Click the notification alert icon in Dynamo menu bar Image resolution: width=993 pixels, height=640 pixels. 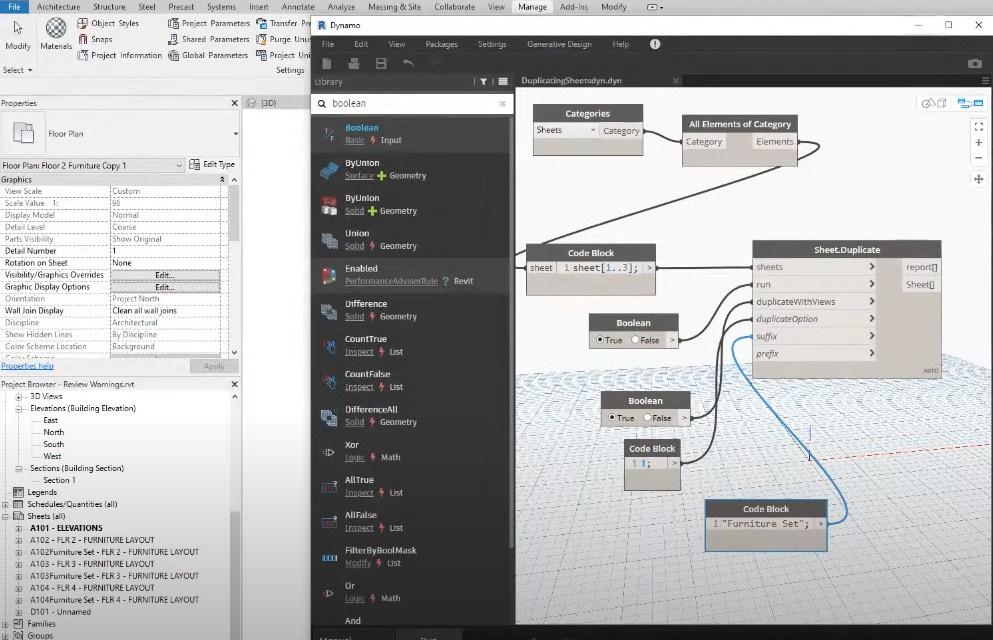pyautogui.click(x=655, y=44)
